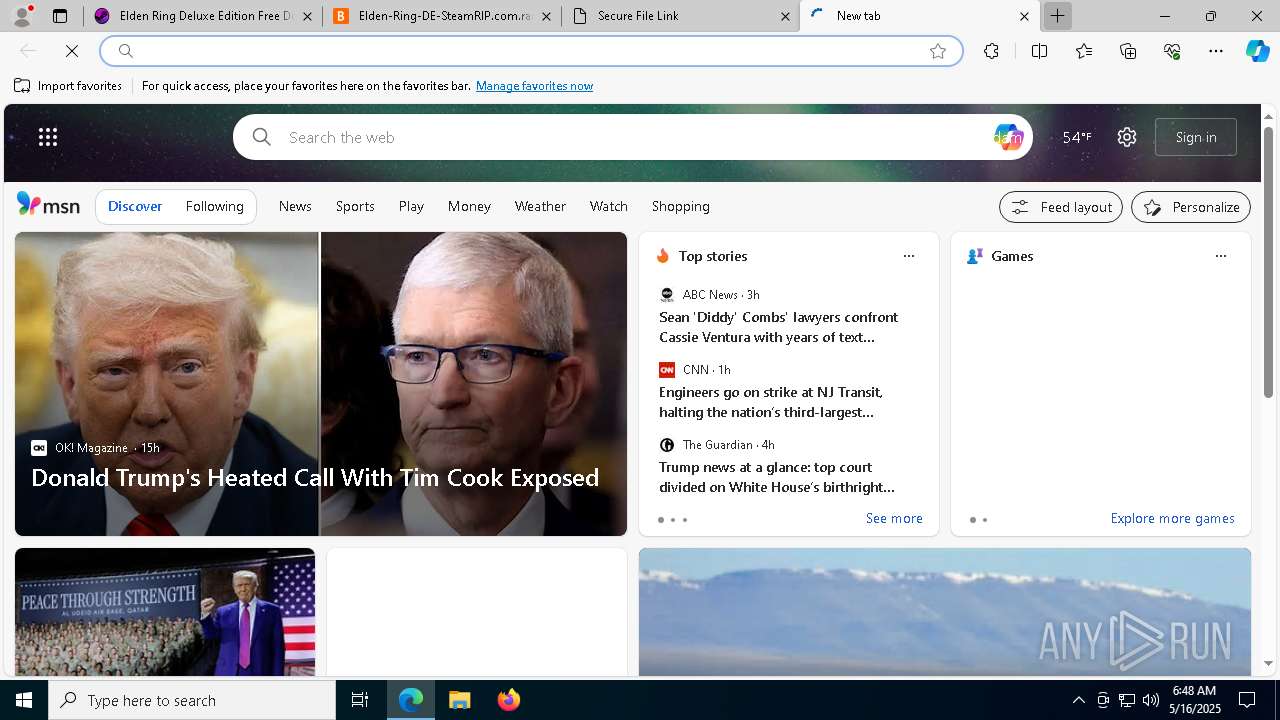Screen dimensions: 1280x720
Task: Open the Sports section
Action: tap(355, 206)
